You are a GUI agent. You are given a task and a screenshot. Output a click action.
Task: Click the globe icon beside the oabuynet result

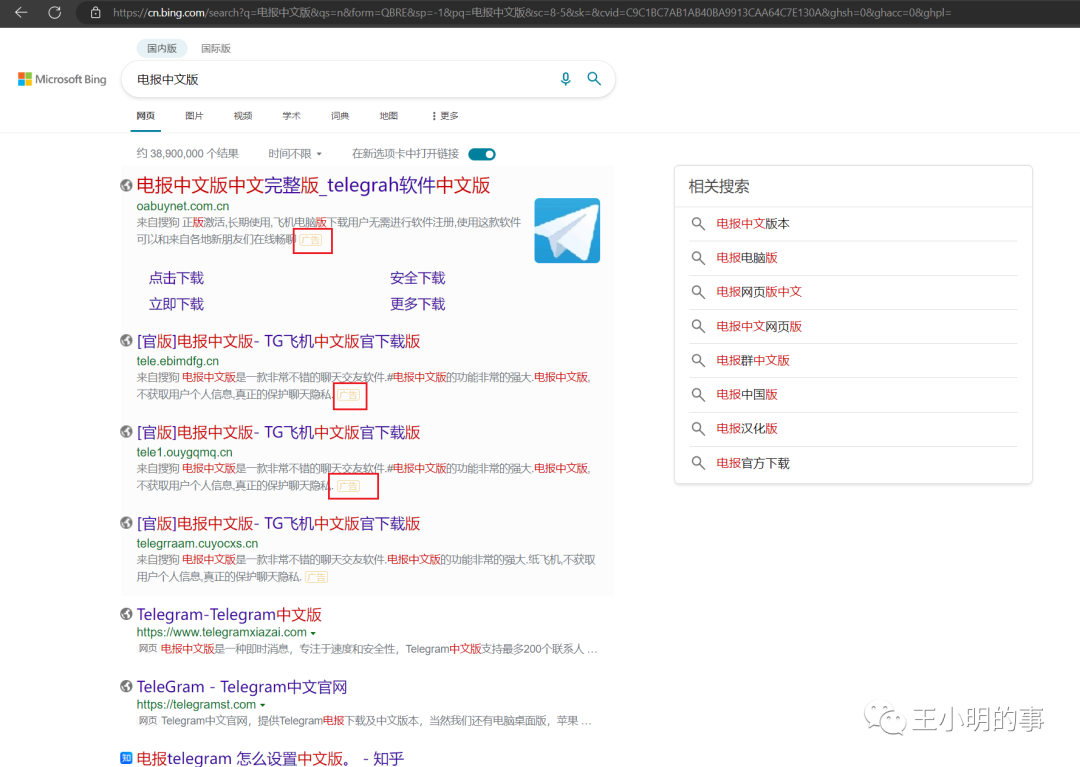[126, 185]
